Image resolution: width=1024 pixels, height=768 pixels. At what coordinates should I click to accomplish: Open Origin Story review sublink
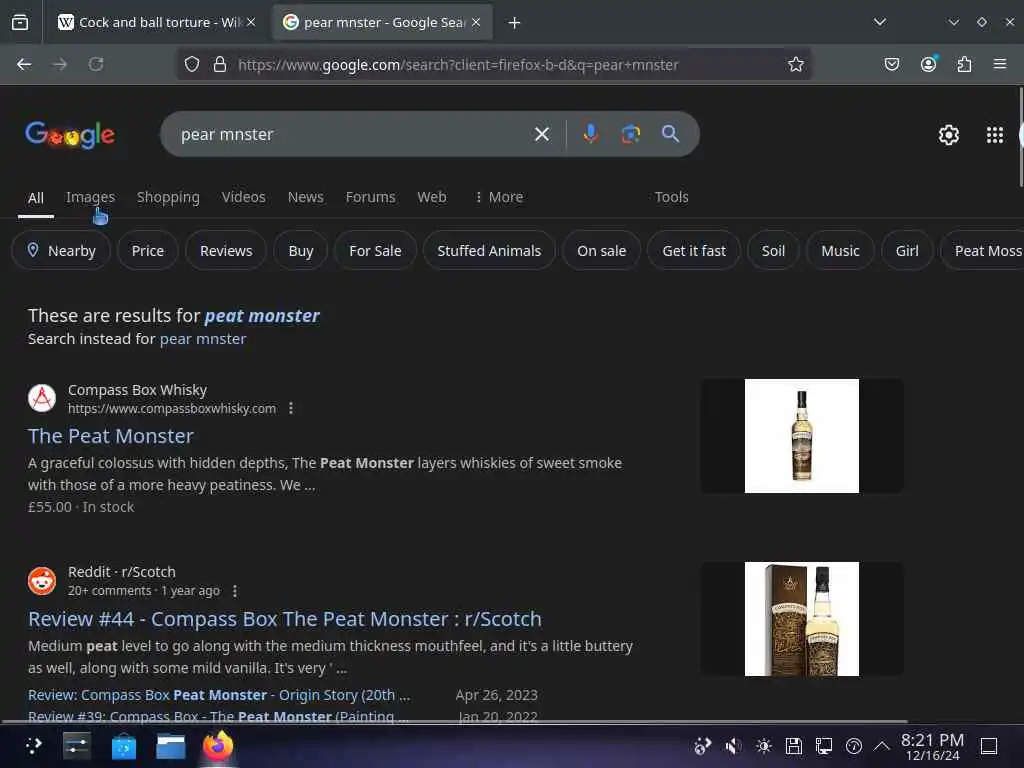pos(219,695)
